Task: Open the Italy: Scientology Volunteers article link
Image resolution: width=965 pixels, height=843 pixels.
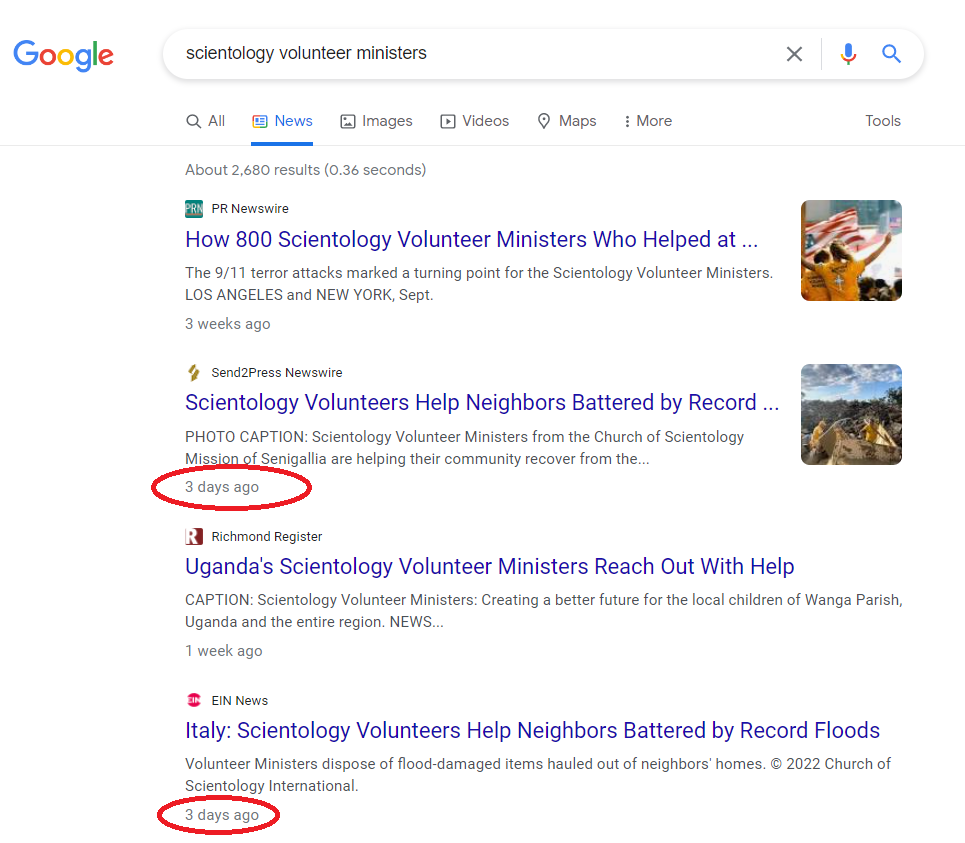Action: [x=532, y=730]
